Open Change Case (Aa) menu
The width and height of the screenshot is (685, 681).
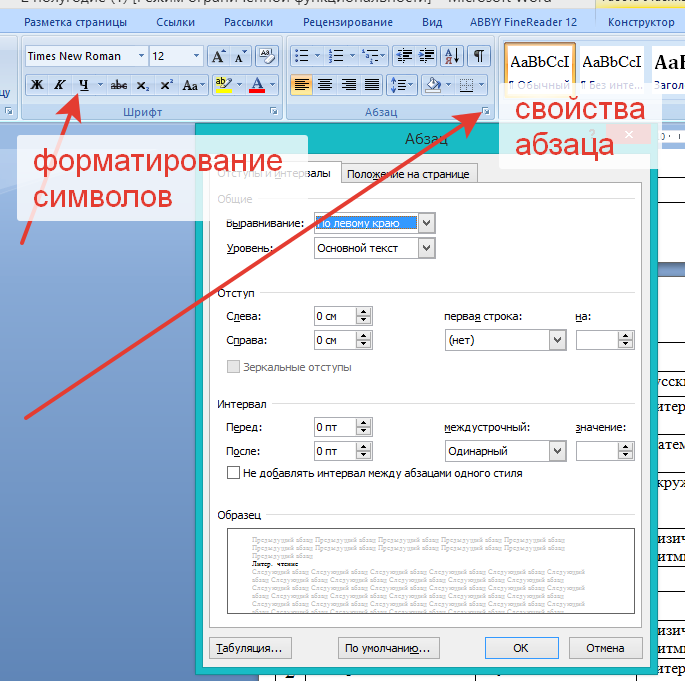(193, 85)
